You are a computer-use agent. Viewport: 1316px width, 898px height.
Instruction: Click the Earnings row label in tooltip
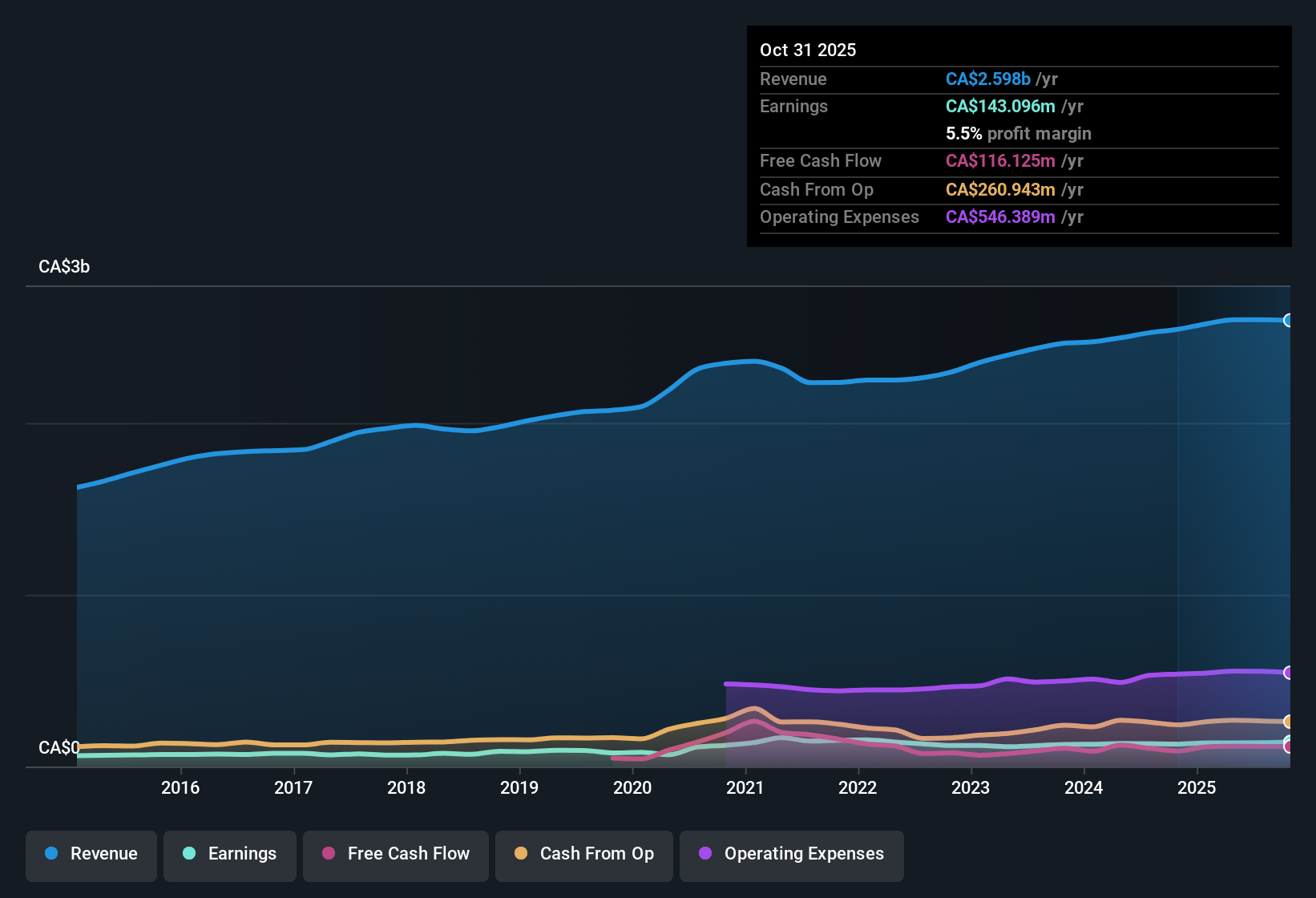tap(793, 107)
